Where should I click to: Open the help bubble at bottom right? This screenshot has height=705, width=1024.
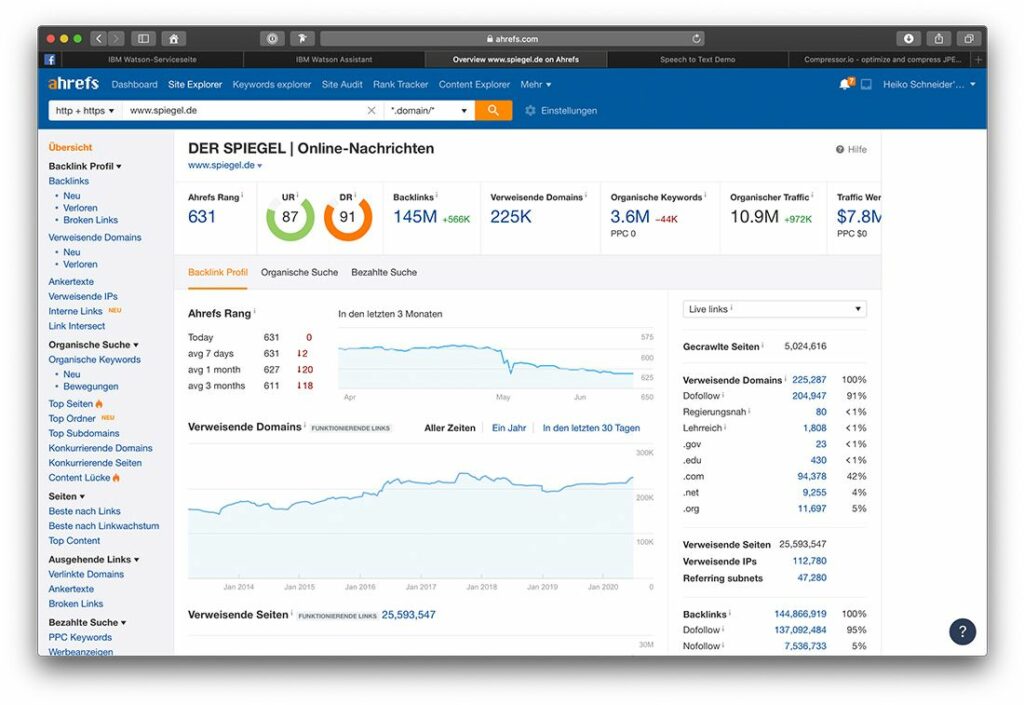point(962,631)
